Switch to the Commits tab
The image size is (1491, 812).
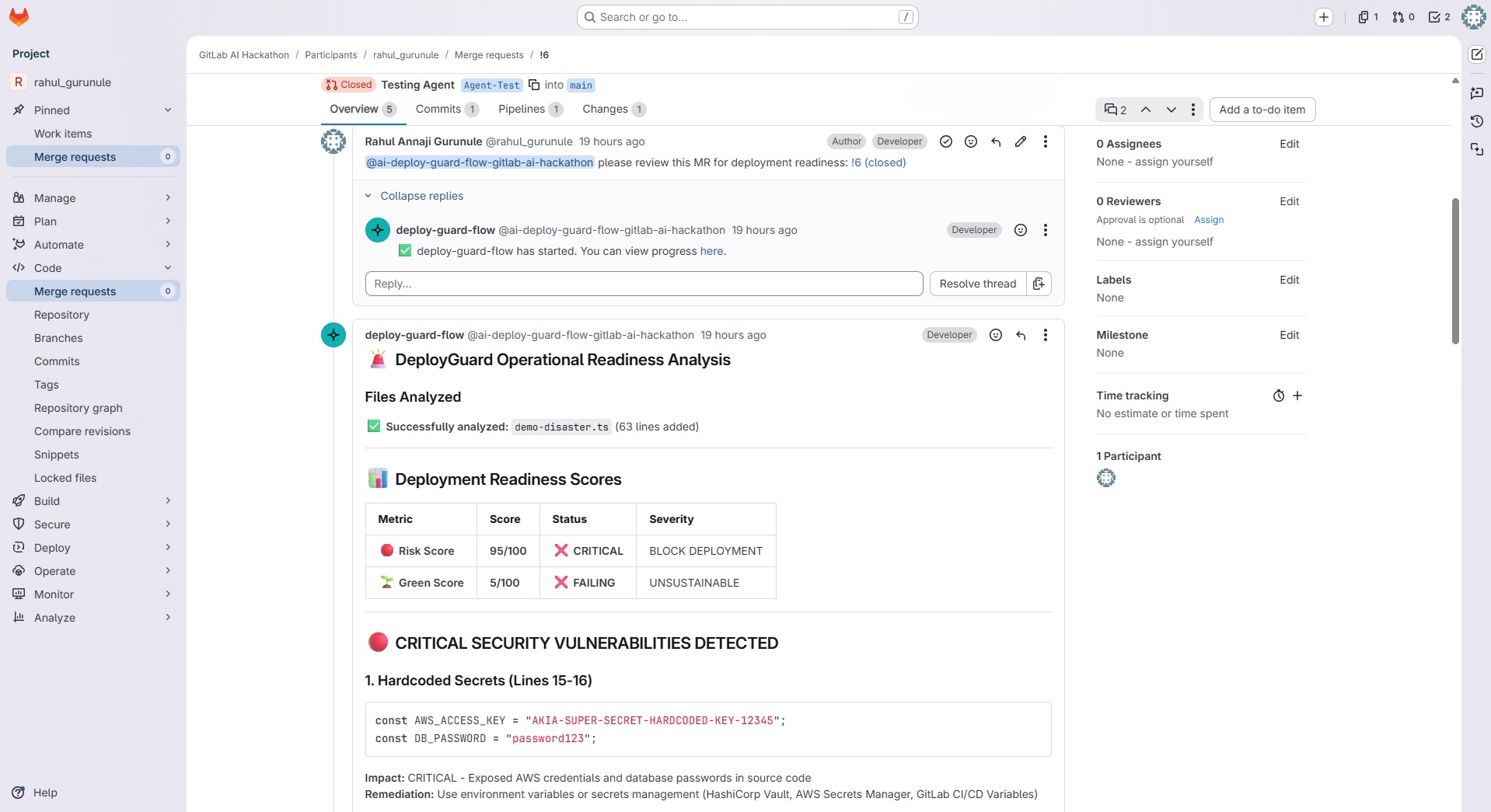coord(447,110)
